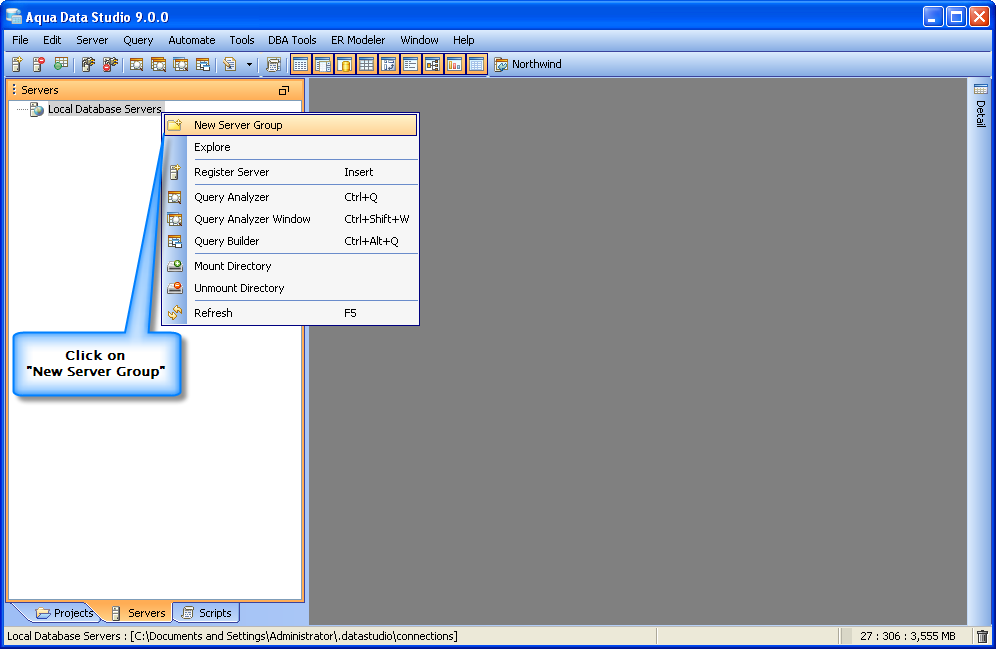Open the Server menu
The height and width of the screenshot is (649, 996).
coord(92,40)
